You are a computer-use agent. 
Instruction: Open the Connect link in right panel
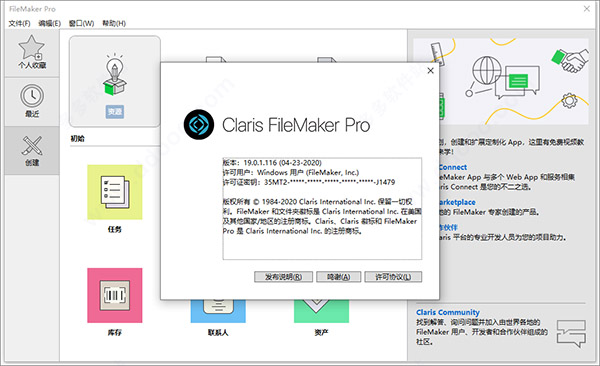pos(453,167)
